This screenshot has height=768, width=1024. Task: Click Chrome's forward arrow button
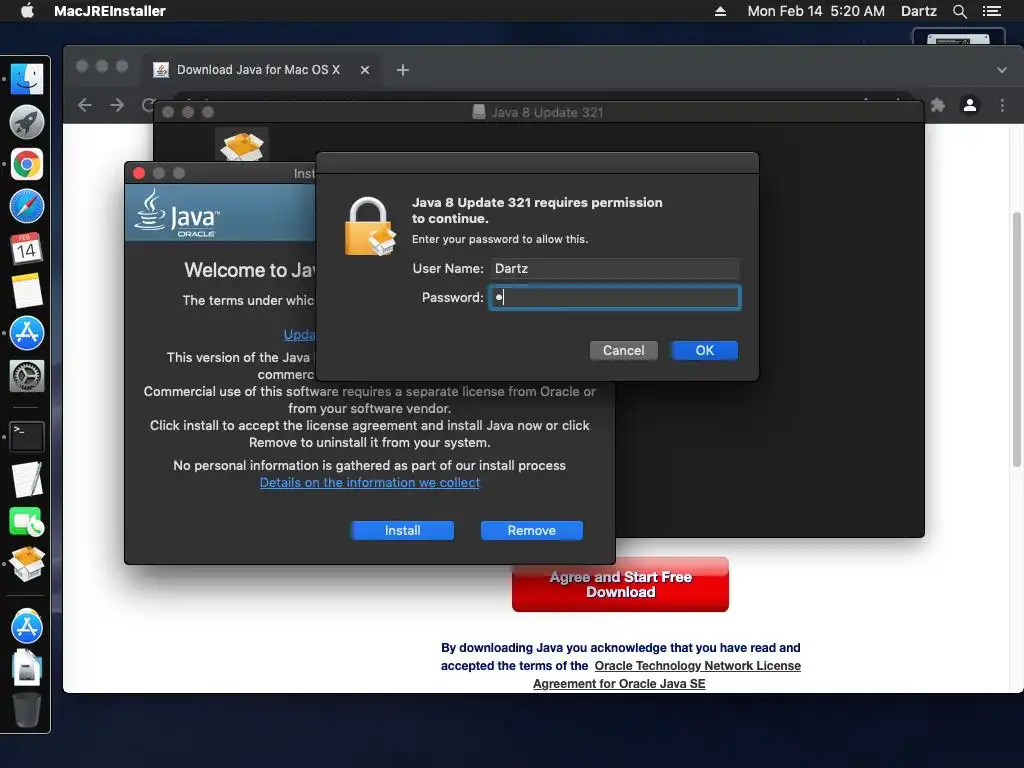(x=117, y=105)
